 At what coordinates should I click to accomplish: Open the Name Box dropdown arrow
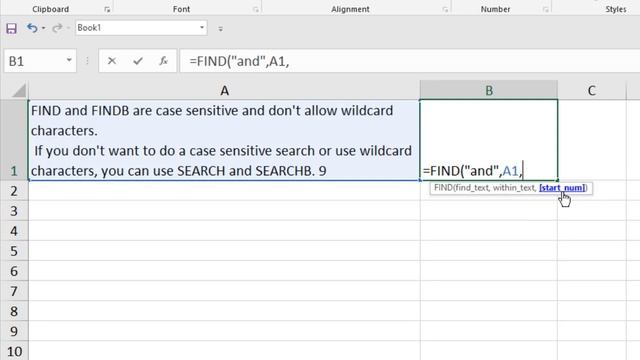pyautogui.click(x=69, y=60)
